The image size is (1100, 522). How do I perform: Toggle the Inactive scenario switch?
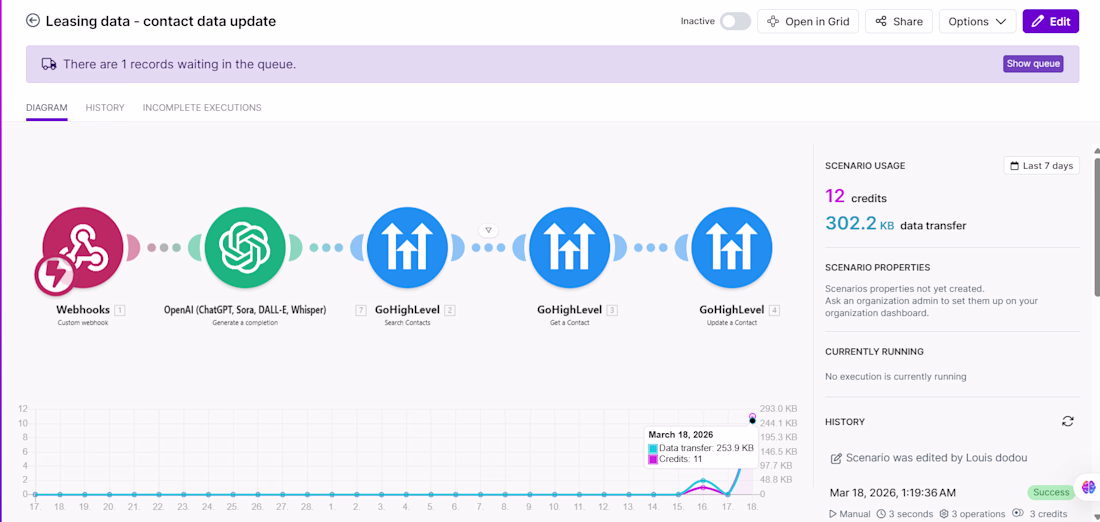point(735,21)
